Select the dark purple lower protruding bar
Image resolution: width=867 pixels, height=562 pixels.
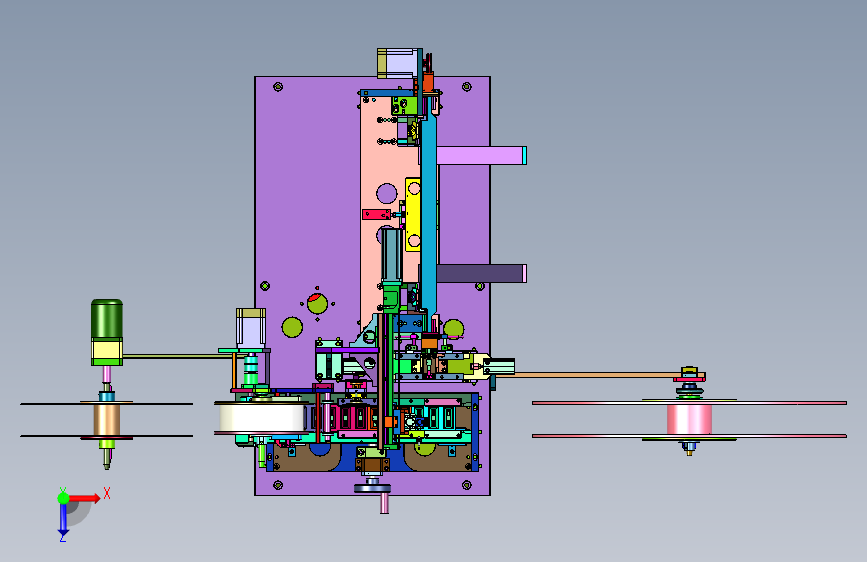[x=481, y=273]
